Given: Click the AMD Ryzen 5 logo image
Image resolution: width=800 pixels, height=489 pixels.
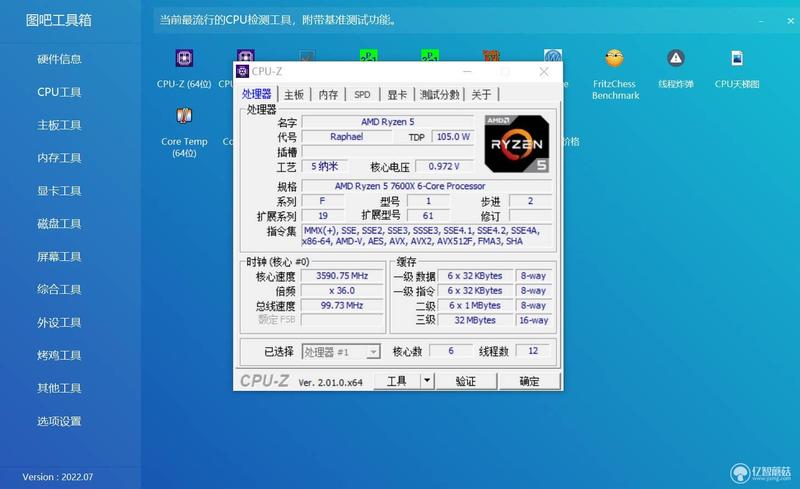Looking at the screenshot, I should pos(517,144).
